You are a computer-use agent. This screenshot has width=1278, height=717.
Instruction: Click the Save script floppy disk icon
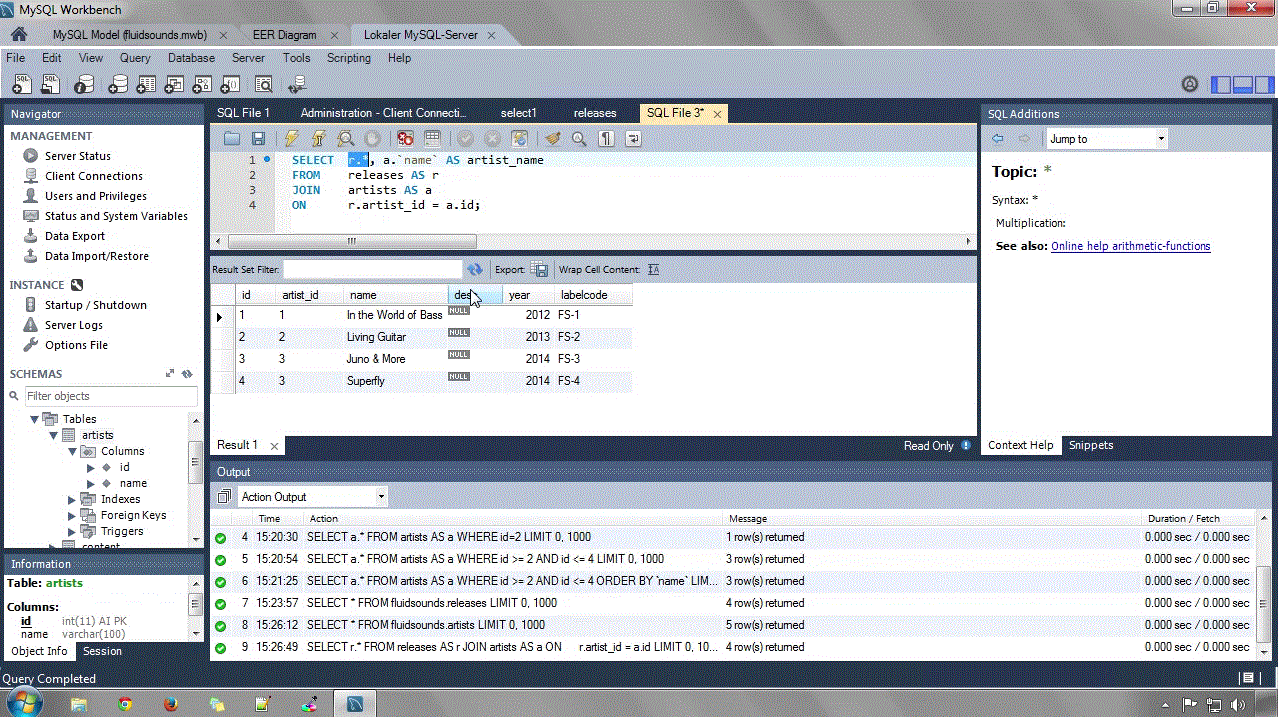coord(258,139)
